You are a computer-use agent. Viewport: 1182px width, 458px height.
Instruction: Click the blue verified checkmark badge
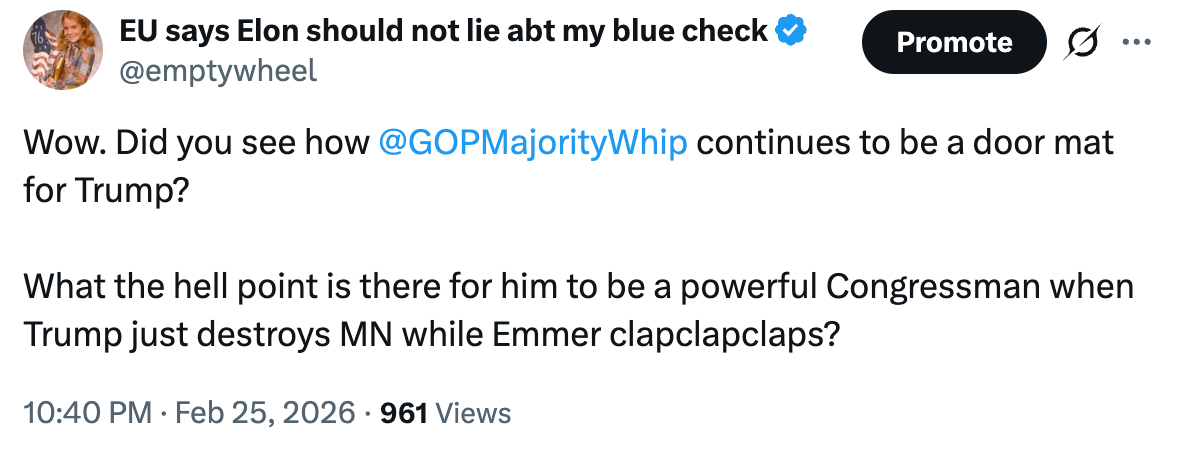click(792, 31)
